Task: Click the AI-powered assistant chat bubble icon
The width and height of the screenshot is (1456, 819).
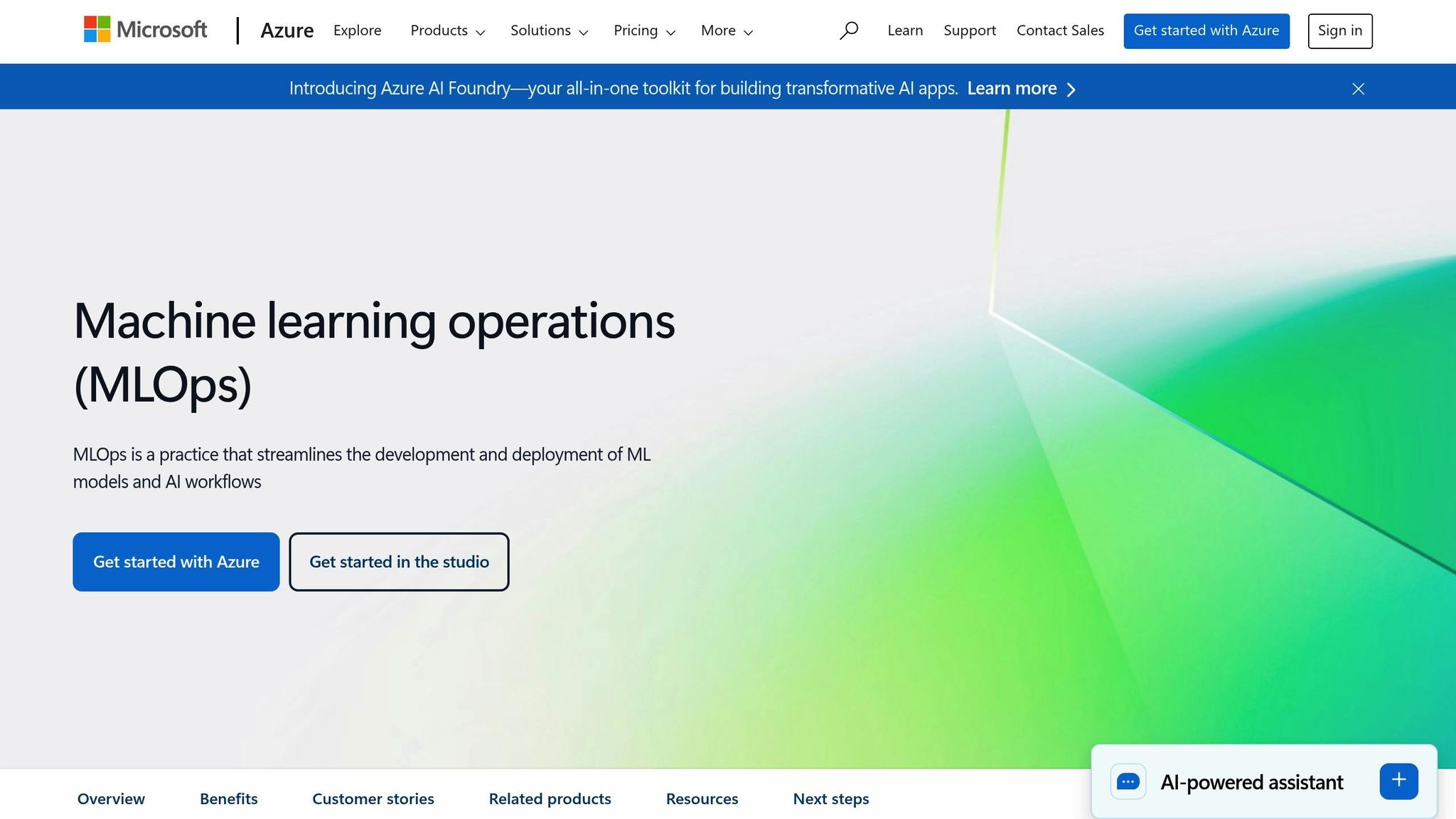Action: [x=1128, y=781]
